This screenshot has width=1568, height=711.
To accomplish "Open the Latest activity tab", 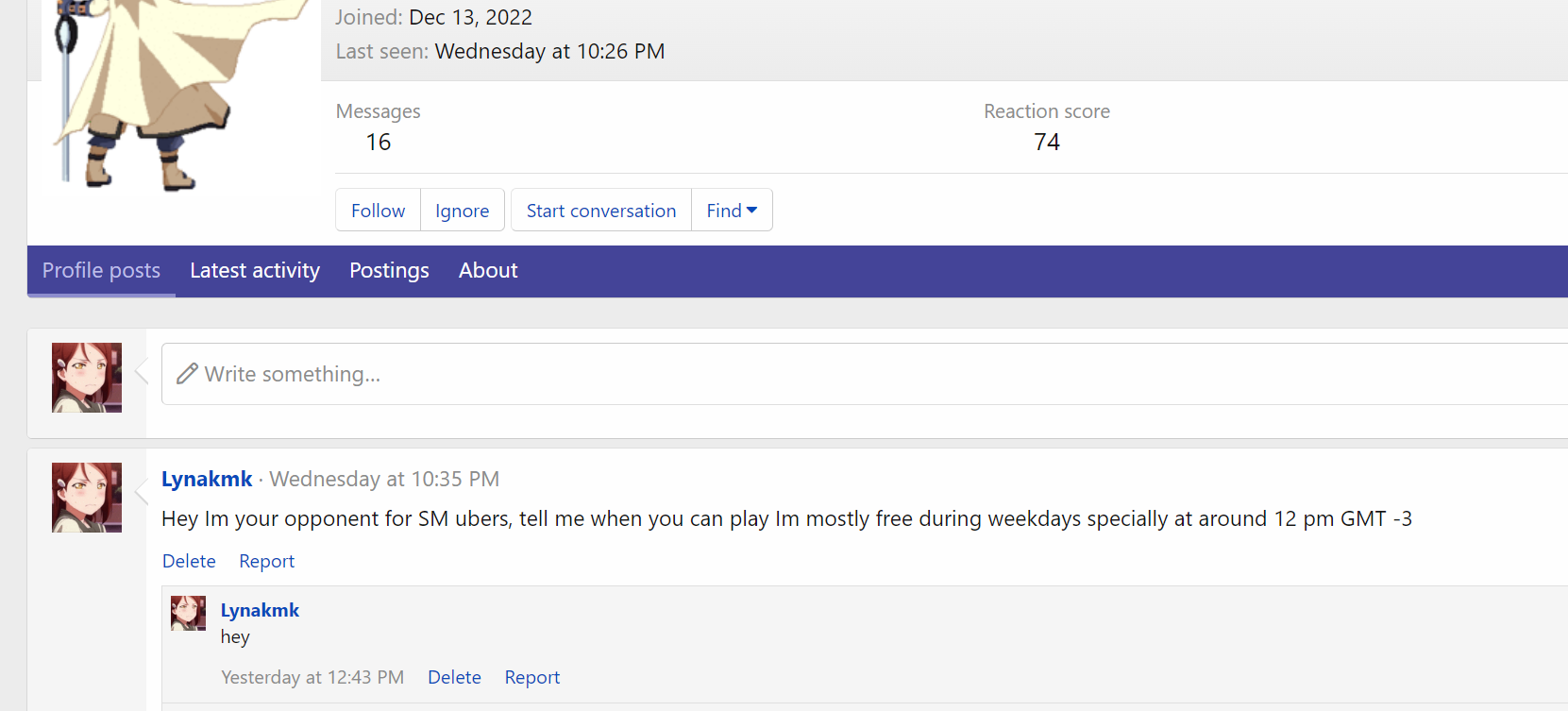I will (255, 271).
